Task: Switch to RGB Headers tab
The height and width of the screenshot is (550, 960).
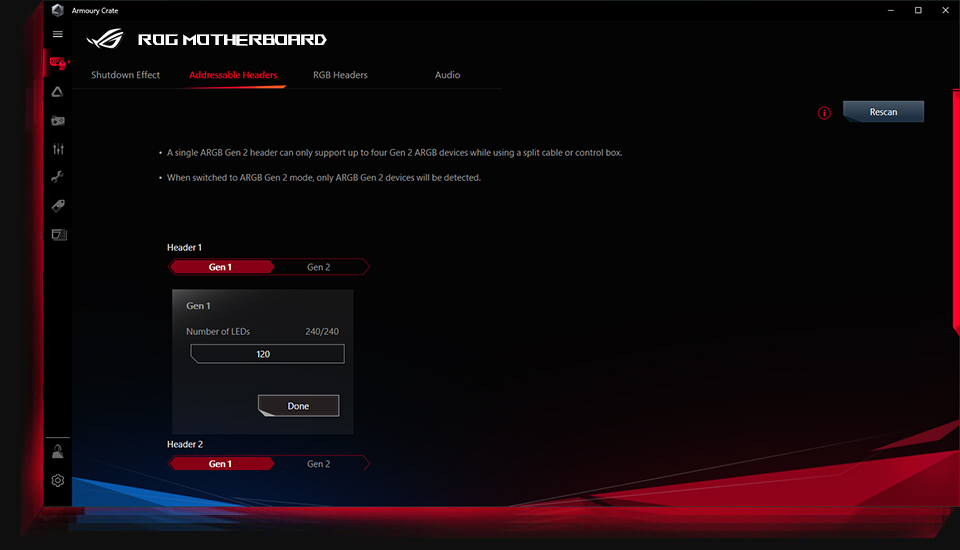Action: 340,75
